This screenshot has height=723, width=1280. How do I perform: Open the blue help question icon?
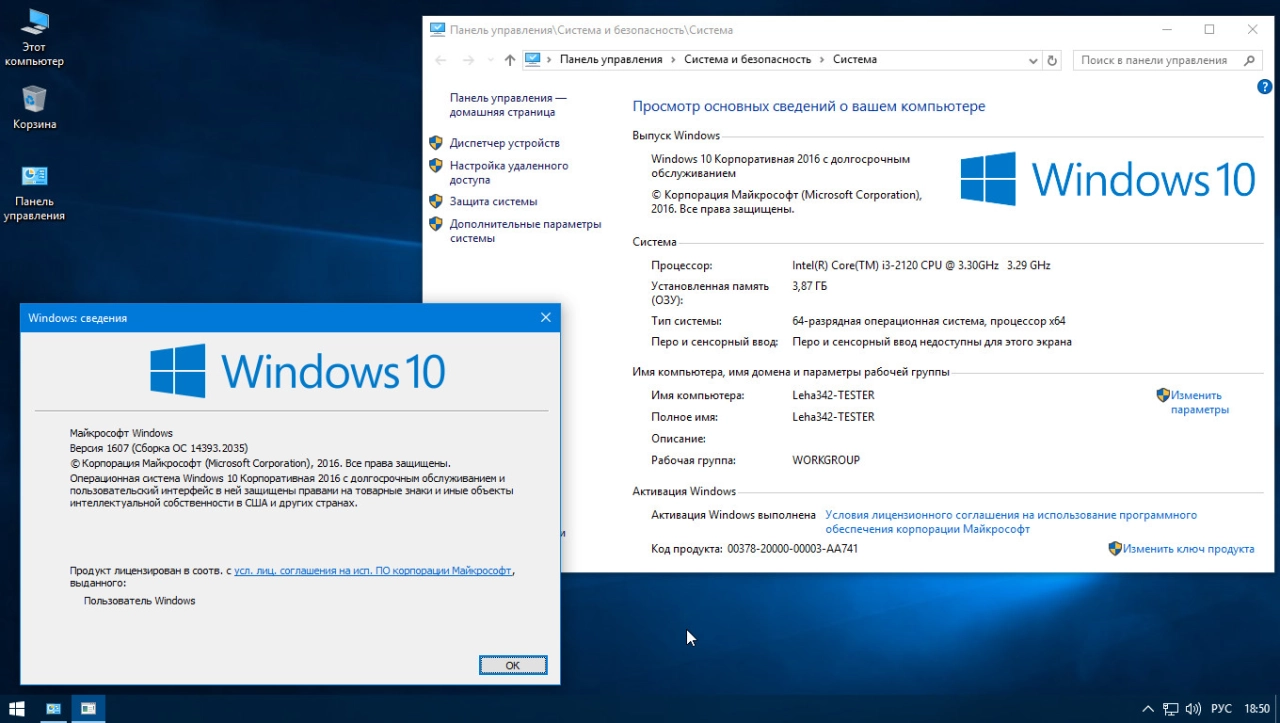(x=1264, y=87)
